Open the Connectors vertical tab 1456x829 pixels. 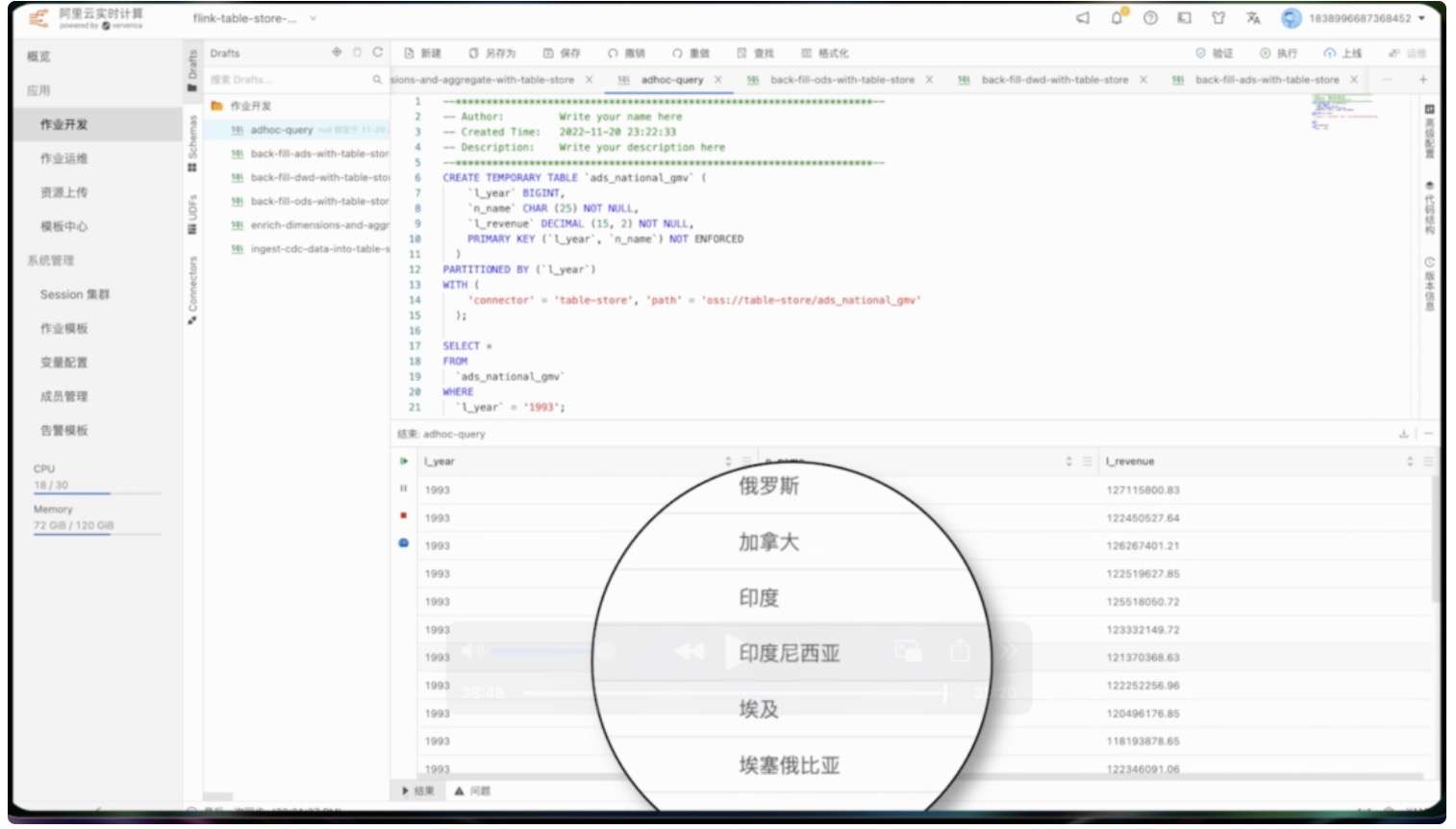click(x=192, y=289)
